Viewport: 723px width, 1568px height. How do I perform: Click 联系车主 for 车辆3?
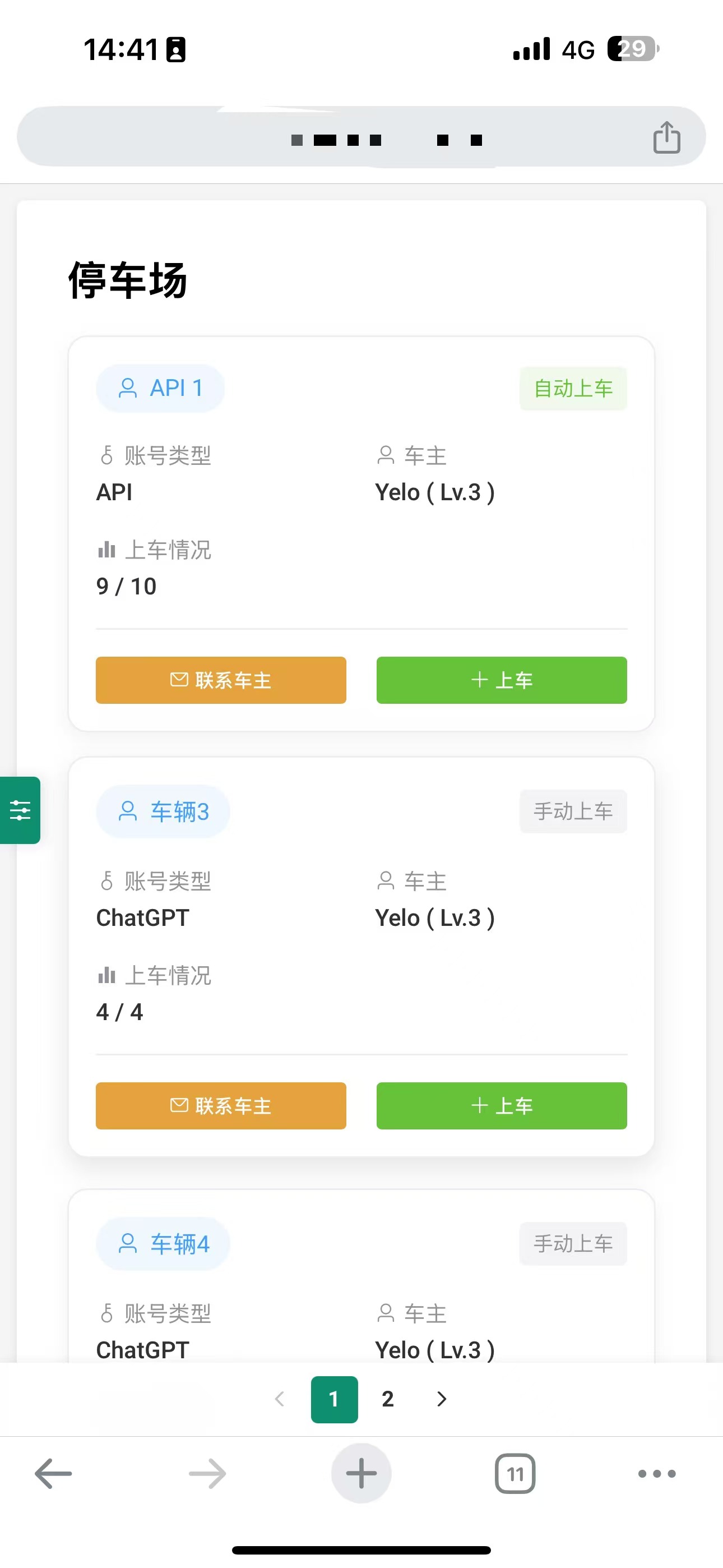(x=221, y=1105)
